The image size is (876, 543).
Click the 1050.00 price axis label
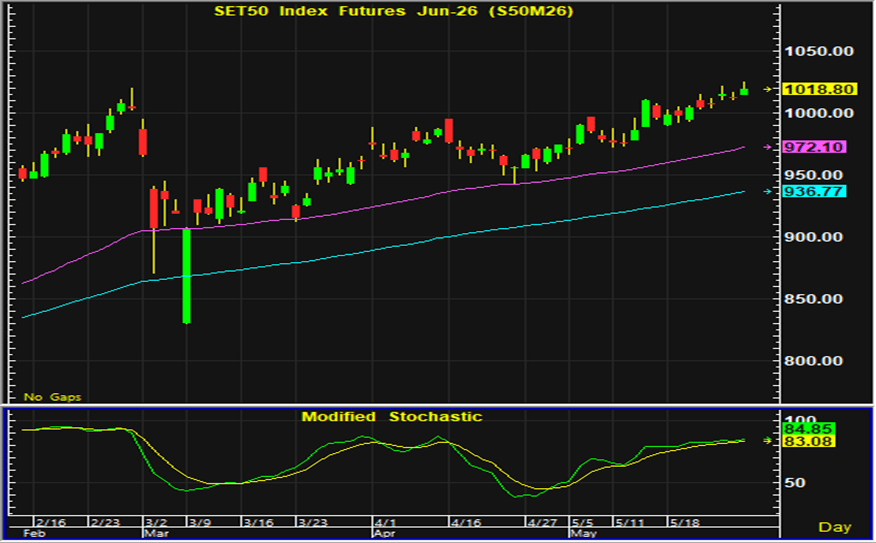click(x=819, y=51)
